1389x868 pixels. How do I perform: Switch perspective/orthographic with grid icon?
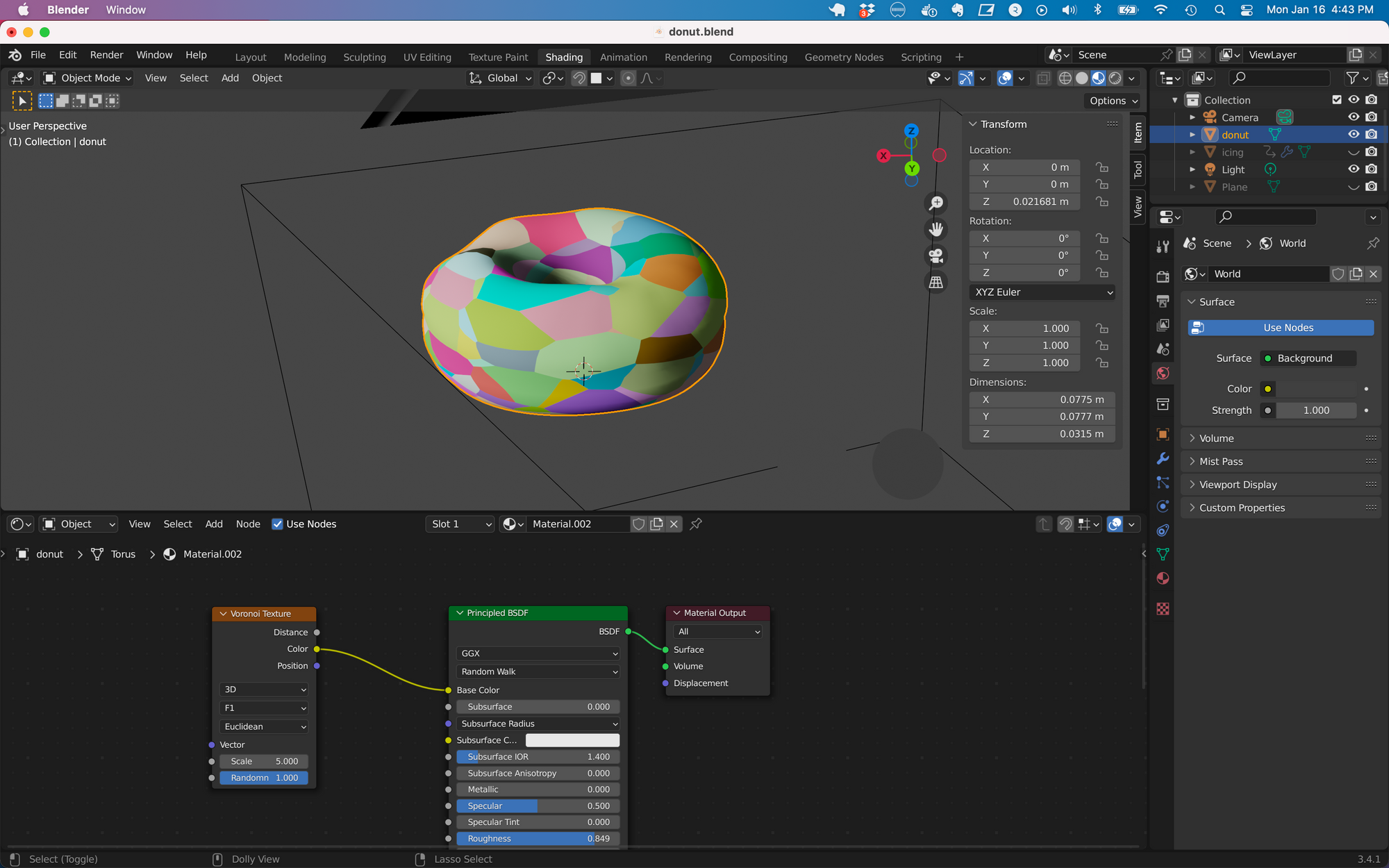pos(936,282)
